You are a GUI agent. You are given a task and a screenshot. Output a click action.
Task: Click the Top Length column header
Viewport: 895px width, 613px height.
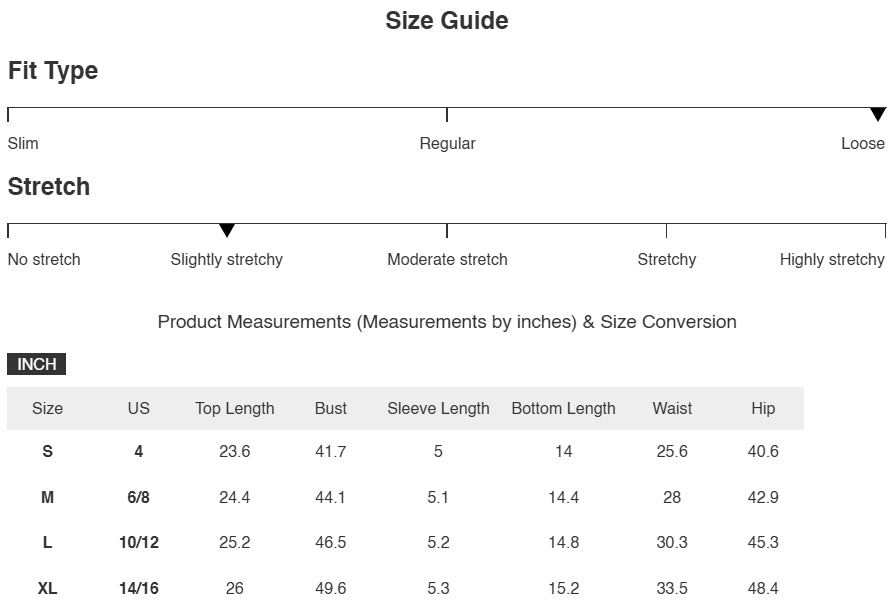235,408
